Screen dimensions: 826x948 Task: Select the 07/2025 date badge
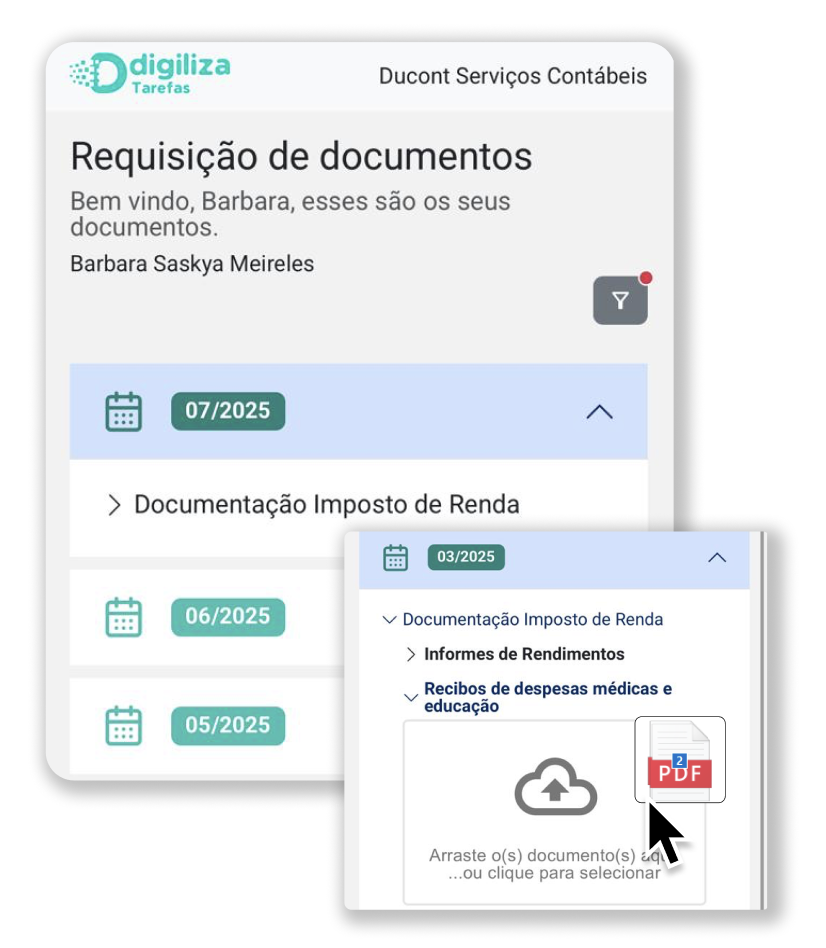pos(228,411)
